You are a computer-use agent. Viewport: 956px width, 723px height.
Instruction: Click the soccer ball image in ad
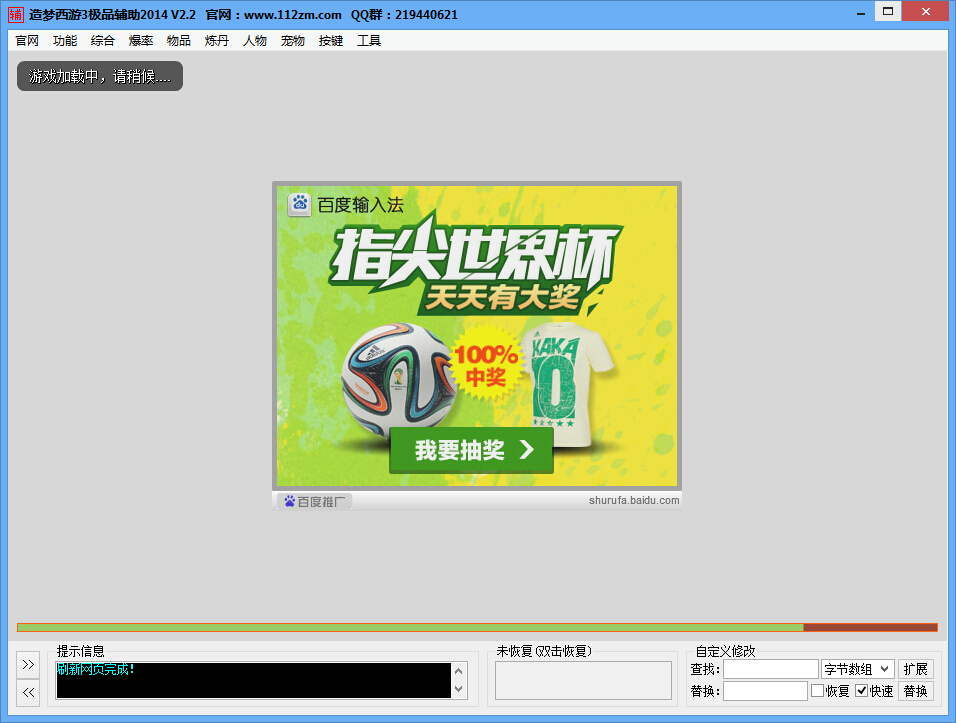(x=399, y=379)
